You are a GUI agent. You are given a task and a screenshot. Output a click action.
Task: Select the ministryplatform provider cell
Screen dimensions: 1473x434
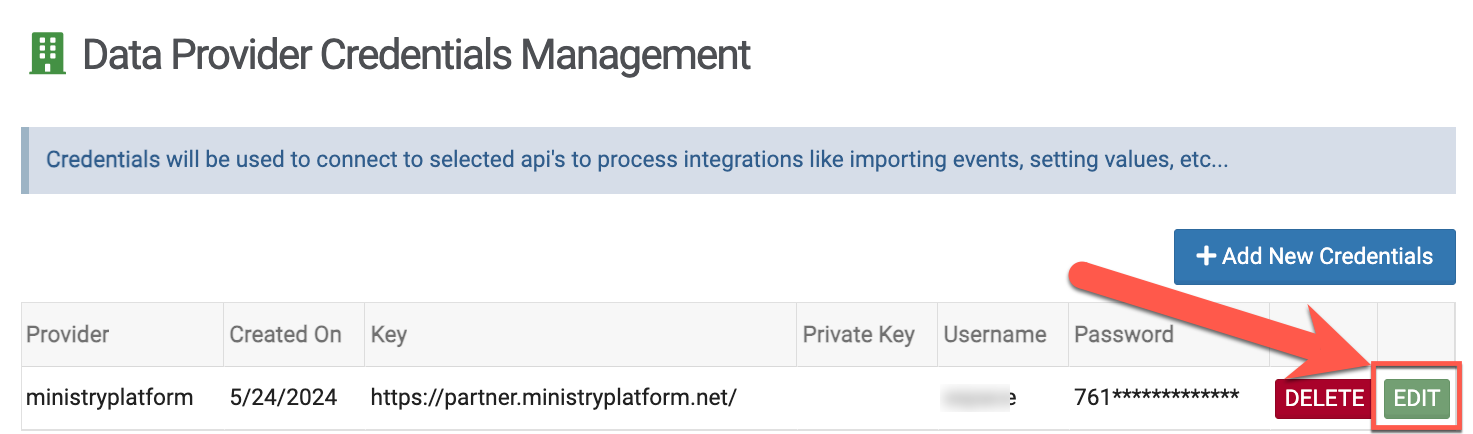pos(109,398)
